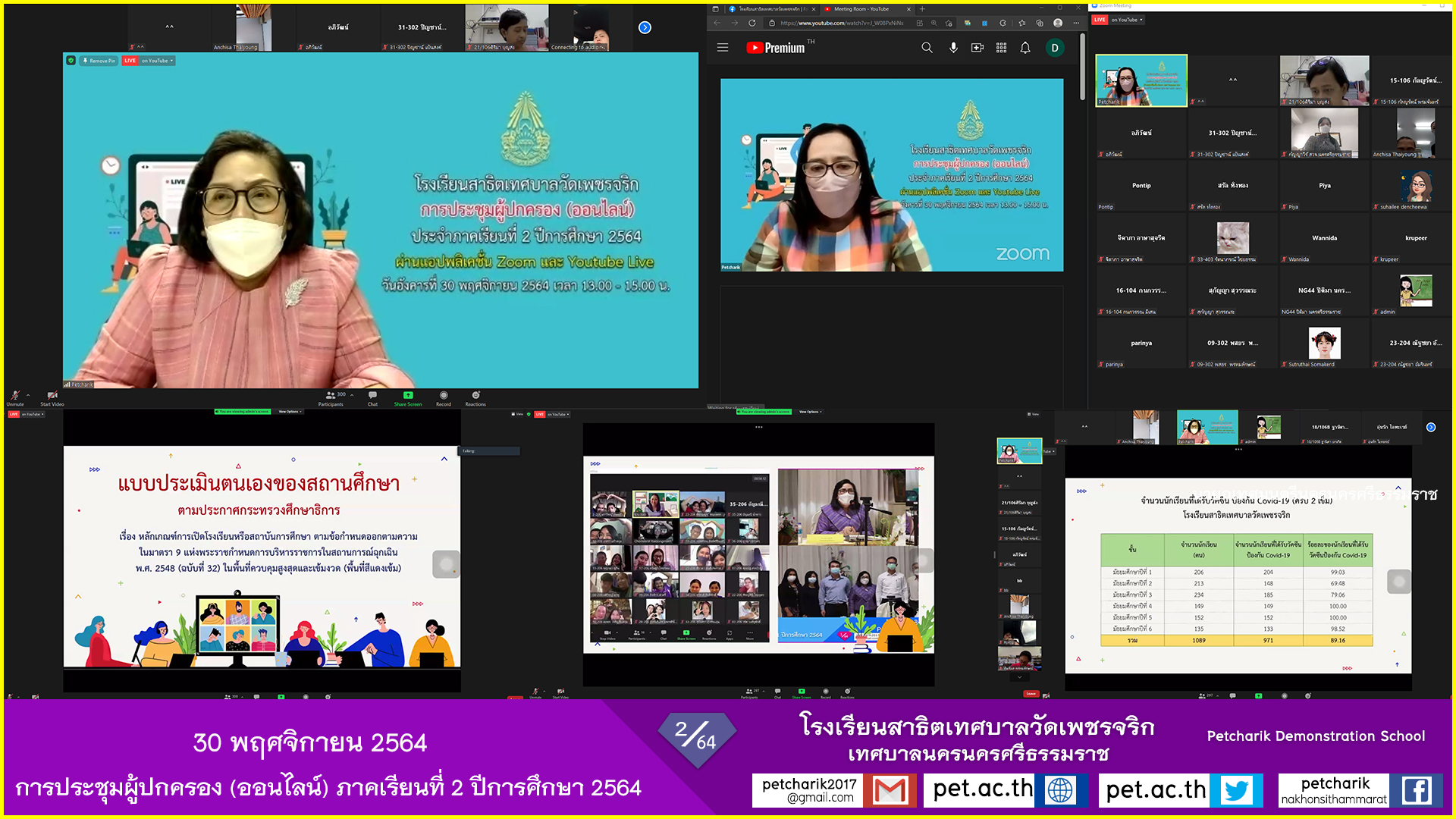Select the parinya tile in gallery view

pyautogui.click(x=1141, y=344)
